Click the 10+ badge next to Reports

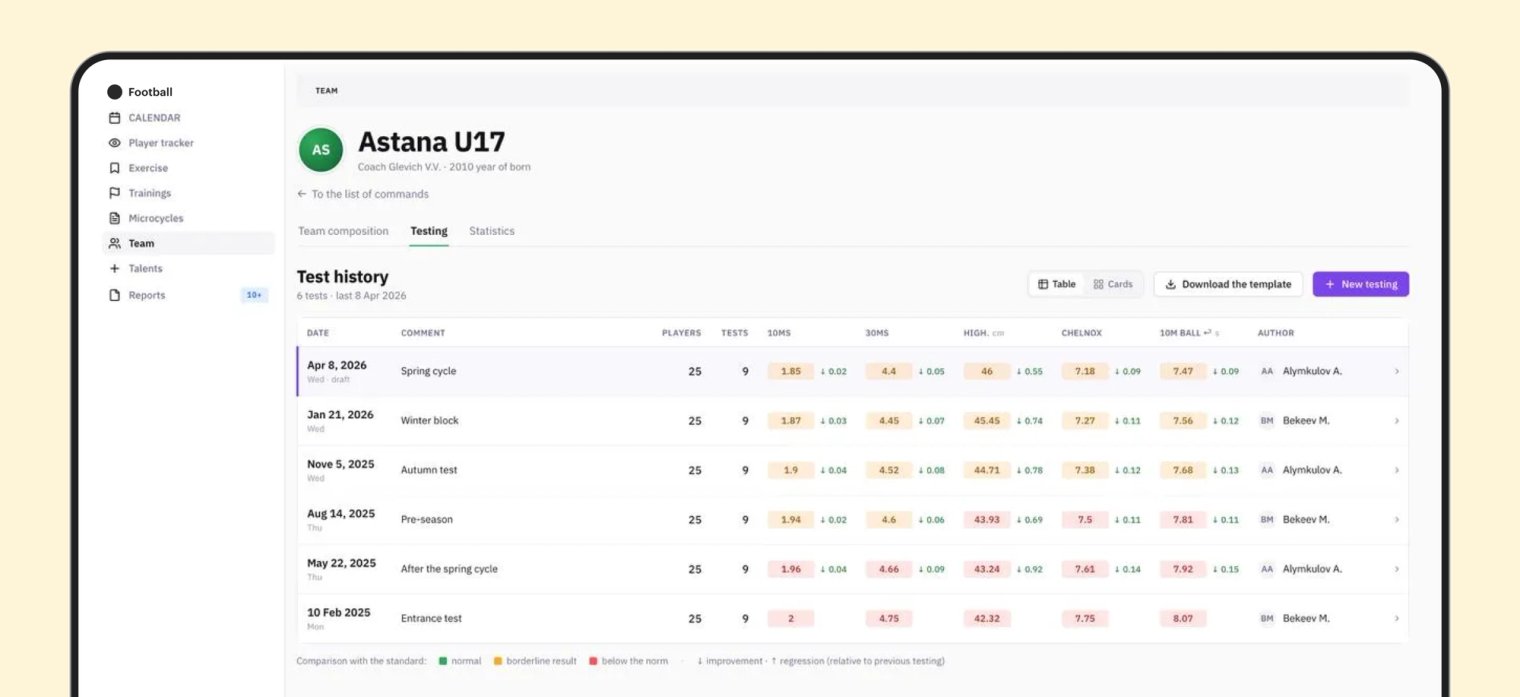point(254,295)
